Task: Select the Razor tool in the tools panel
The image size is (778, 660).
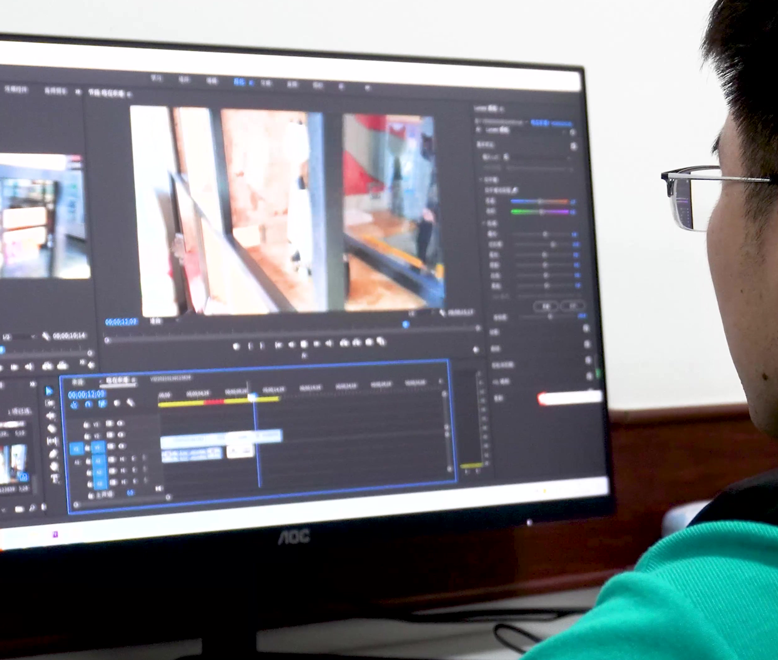Action: pos(51,429)
